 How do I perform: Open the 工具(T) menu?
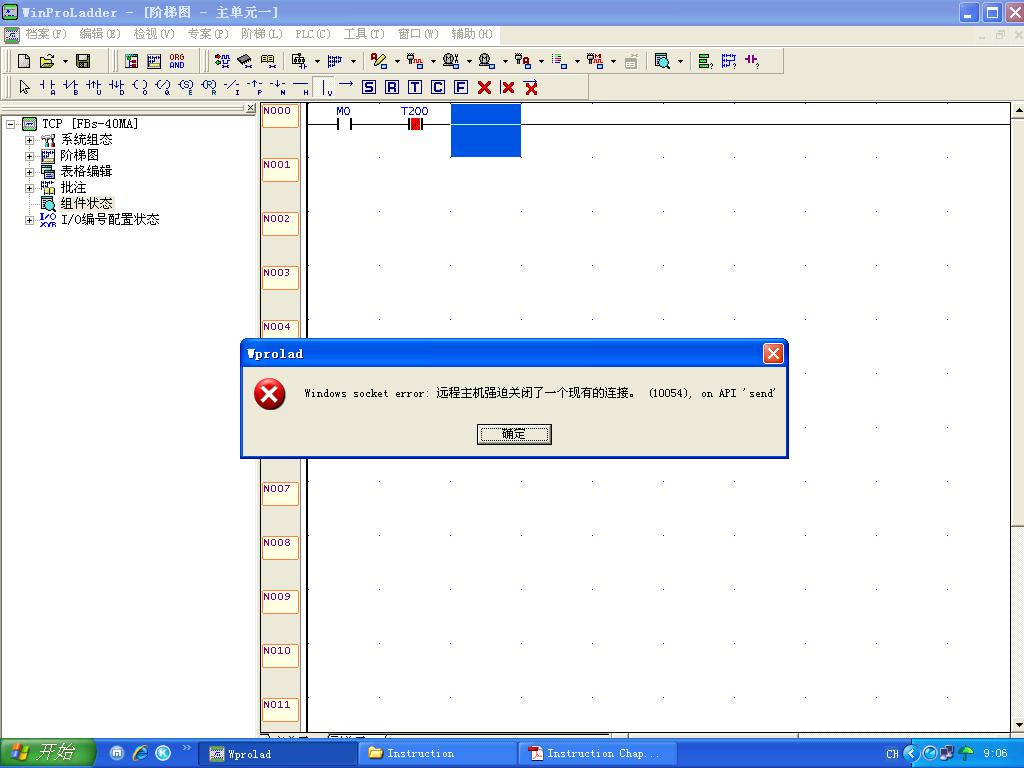[x=363, y=34]
